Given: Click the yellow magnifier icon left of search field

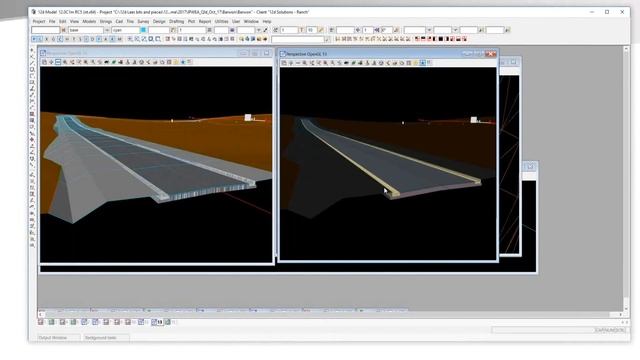Looking at the screenshot, I should tap(241, 39).
